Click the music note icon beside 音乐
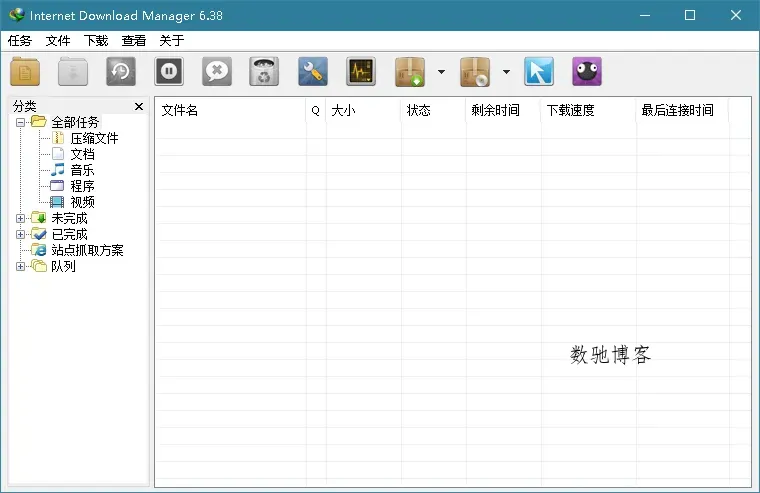Image resolution: width=760 pixels, height=493 pixels. tap(58, 170)
